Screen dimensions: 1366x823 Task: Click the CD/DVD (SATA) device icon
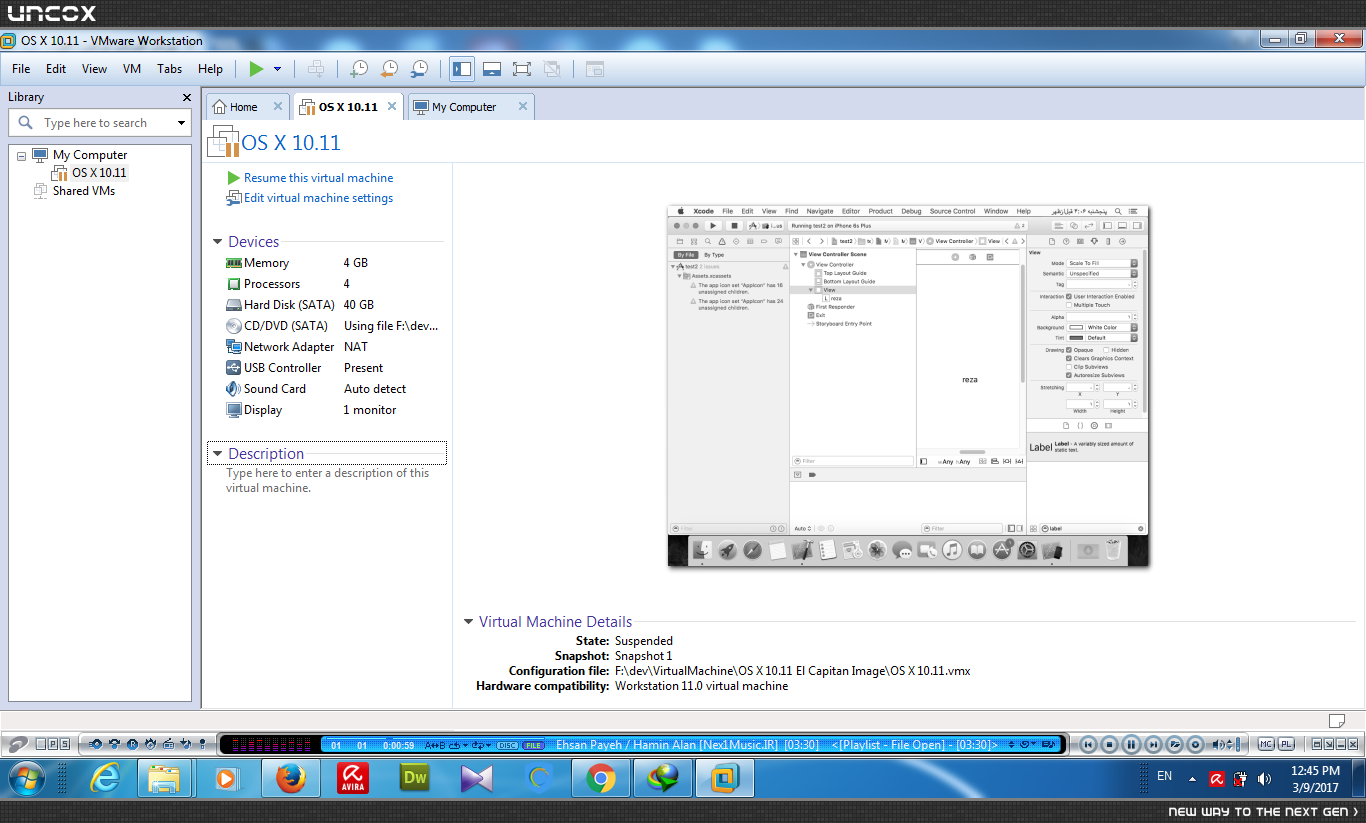click(x=234, y=326)
